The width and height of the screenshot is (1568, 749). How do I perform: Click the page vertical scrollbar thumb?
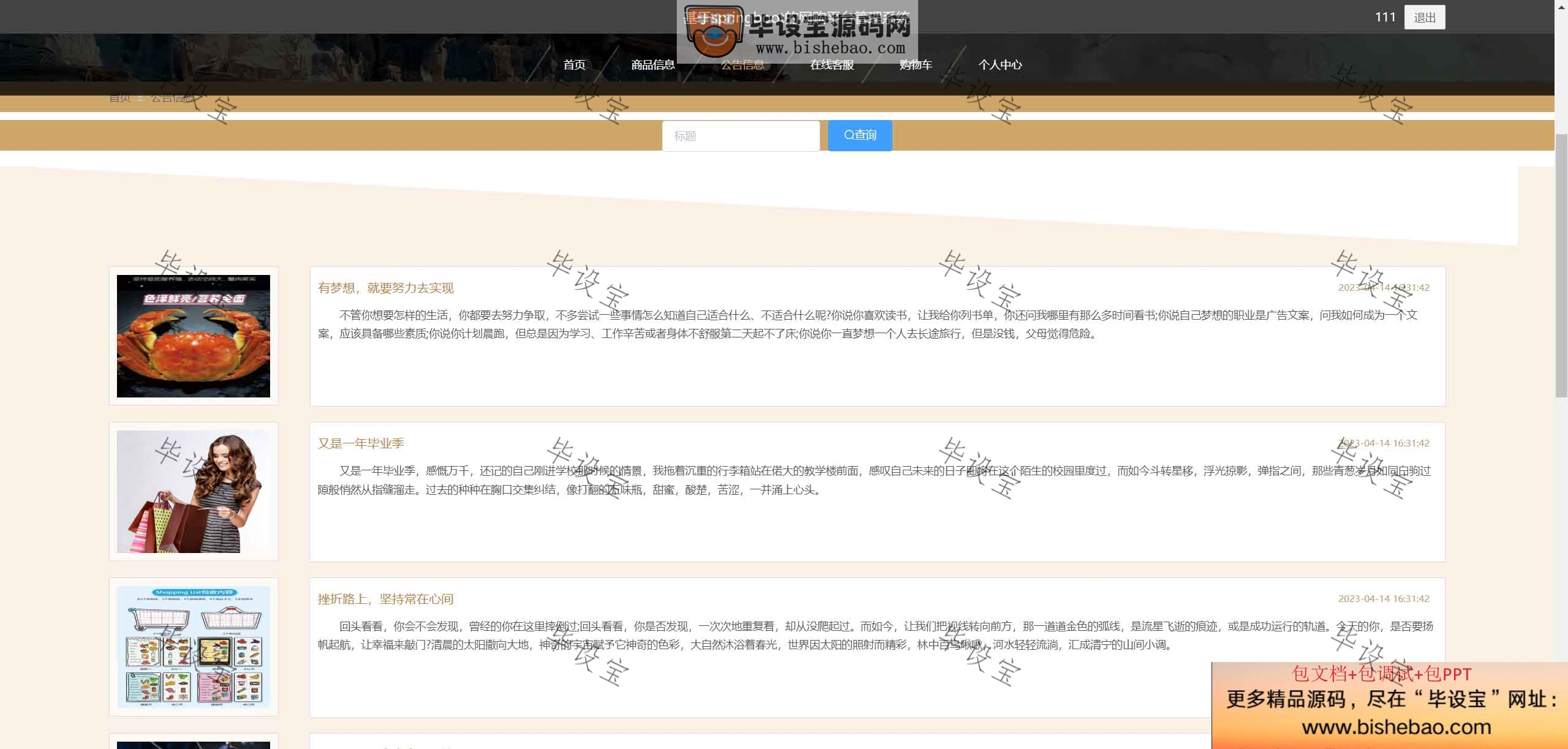click(x=1561, y=265)
